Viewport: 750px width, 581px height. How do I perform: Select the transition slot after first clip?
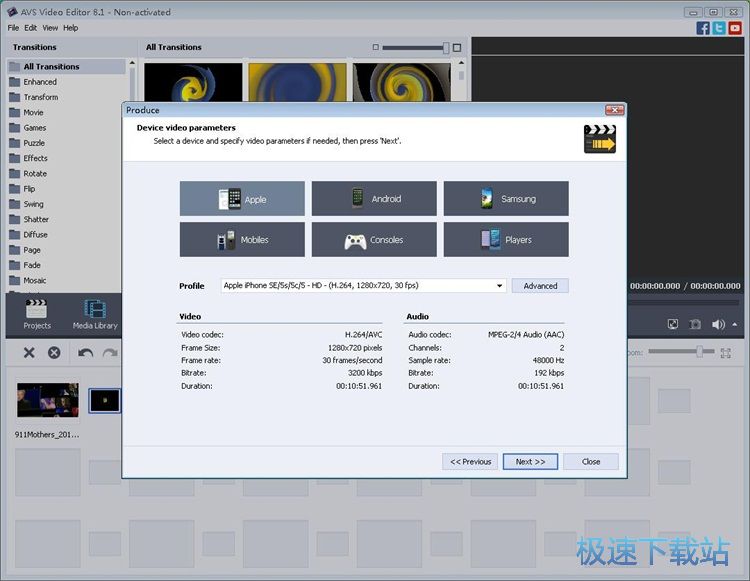[x=105, y=400]
